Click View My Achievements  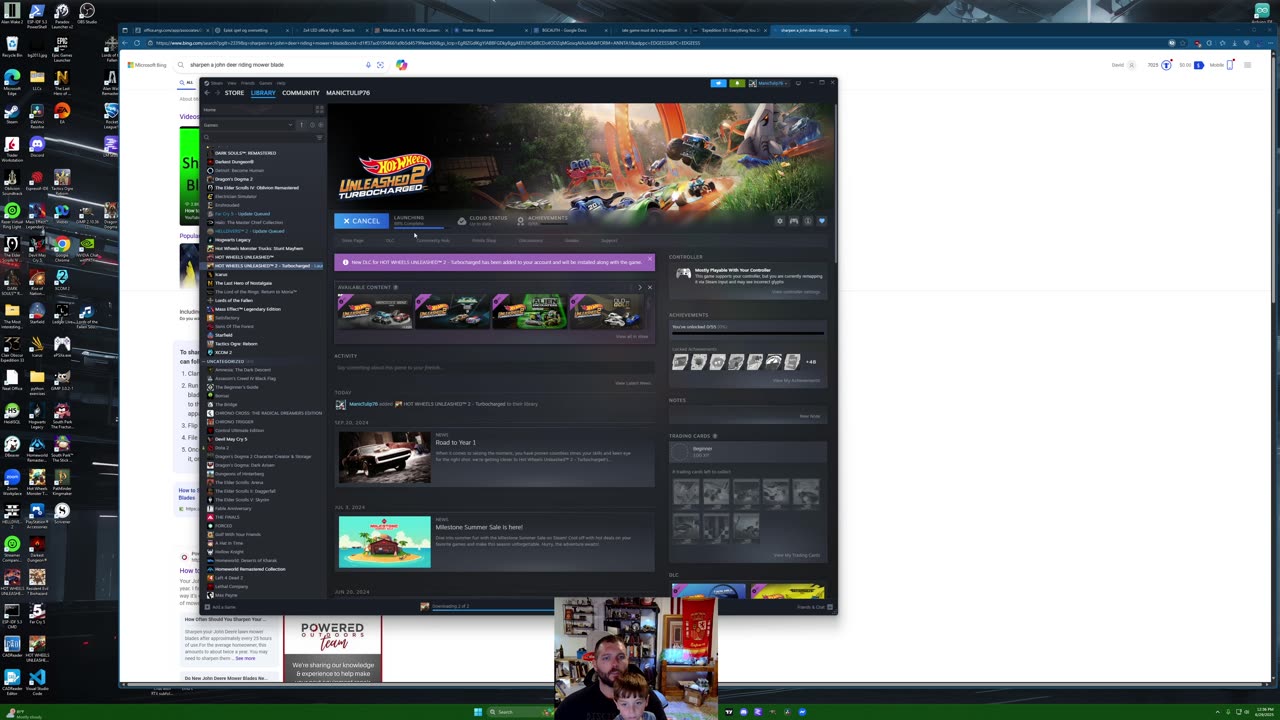tap(796, 380)
